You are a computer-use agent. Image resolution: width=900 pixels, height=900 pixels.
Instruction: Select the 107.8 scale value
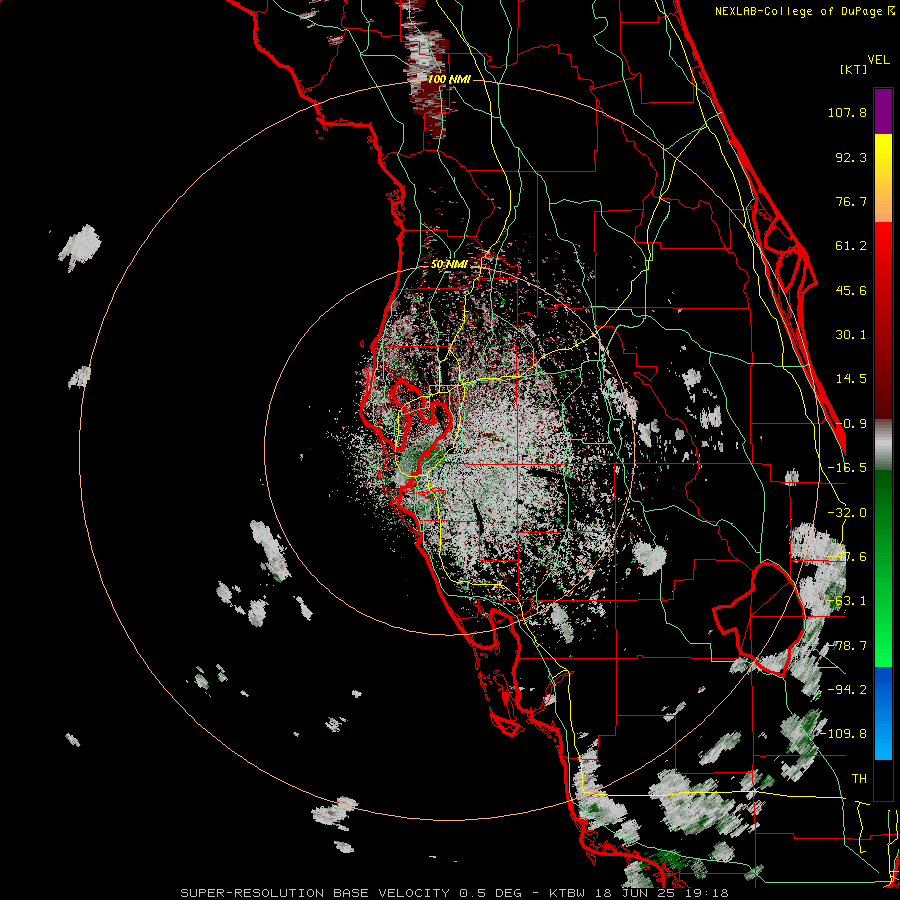[847, 112]
